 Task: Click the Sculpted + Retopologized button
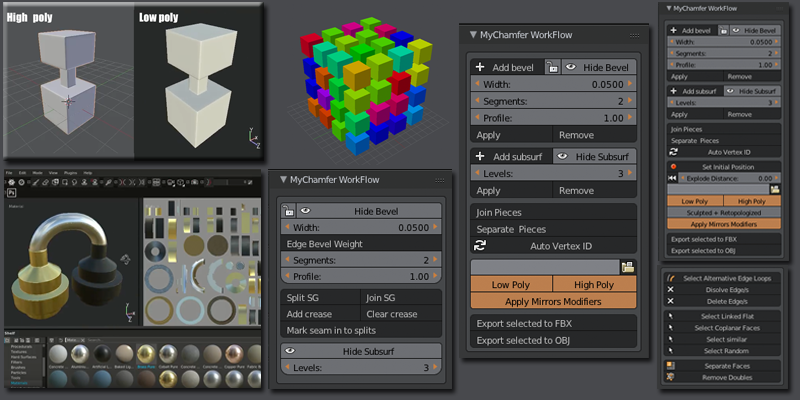pyautogui.click(x=724, y=213)
